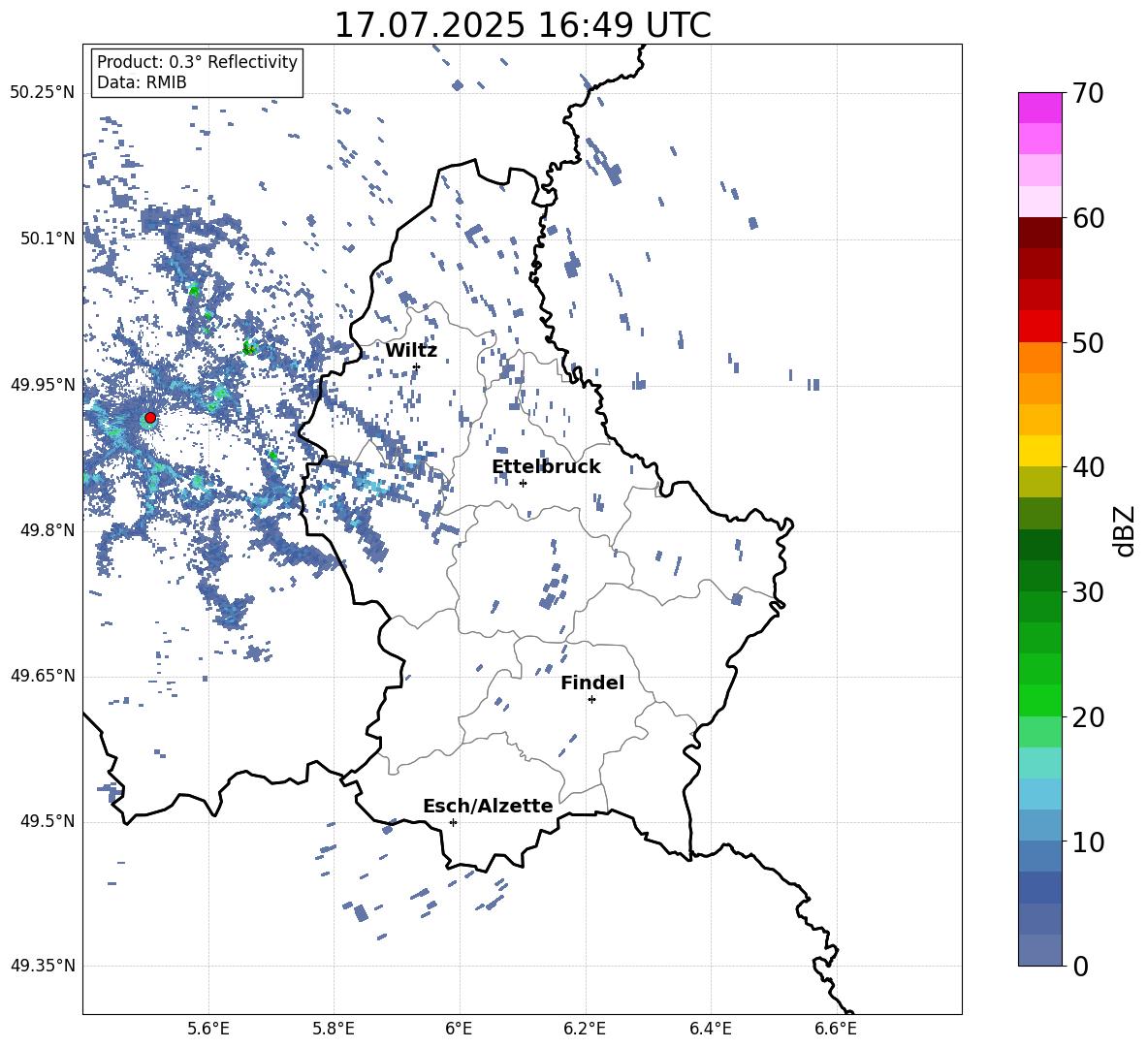Click the Ettelbruck city label
The image size is (1148, 1048).
pyautogui.click(x=546, y=467)
